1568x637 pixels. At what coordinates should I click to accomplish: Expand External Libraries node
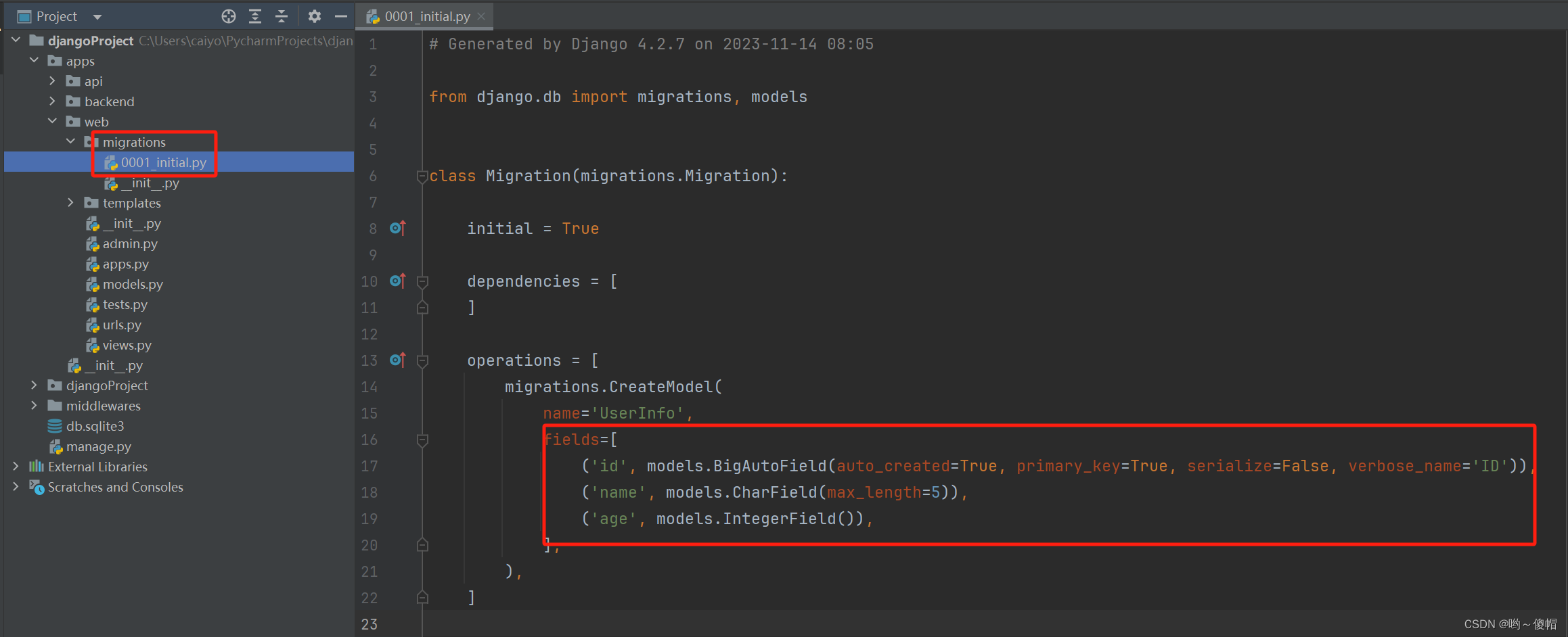[x=16, y=467]
